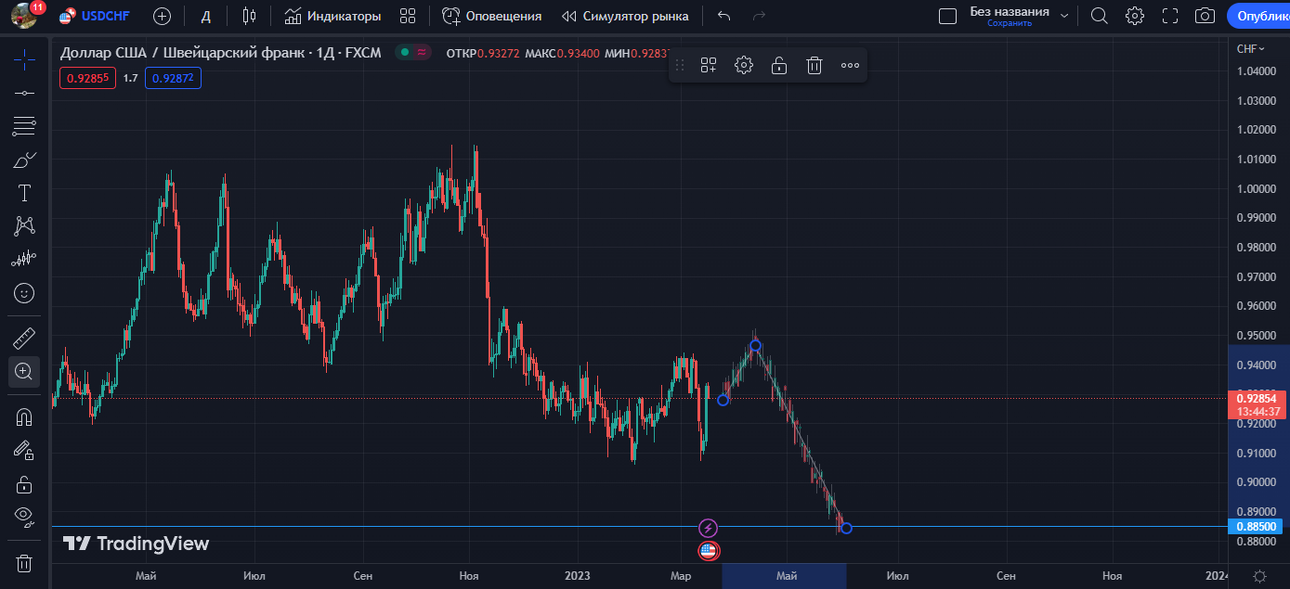Screen dimensions: 1290x589
Task: Open the indicator templates grid icon
Action: coord(407,16)
